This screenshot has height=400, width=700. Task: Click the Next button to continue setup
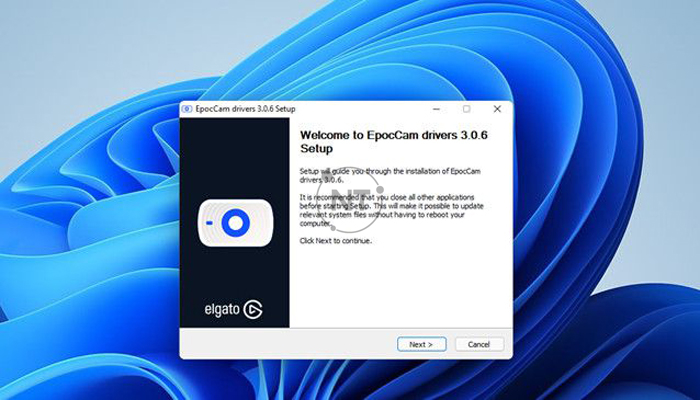(421, 344)
